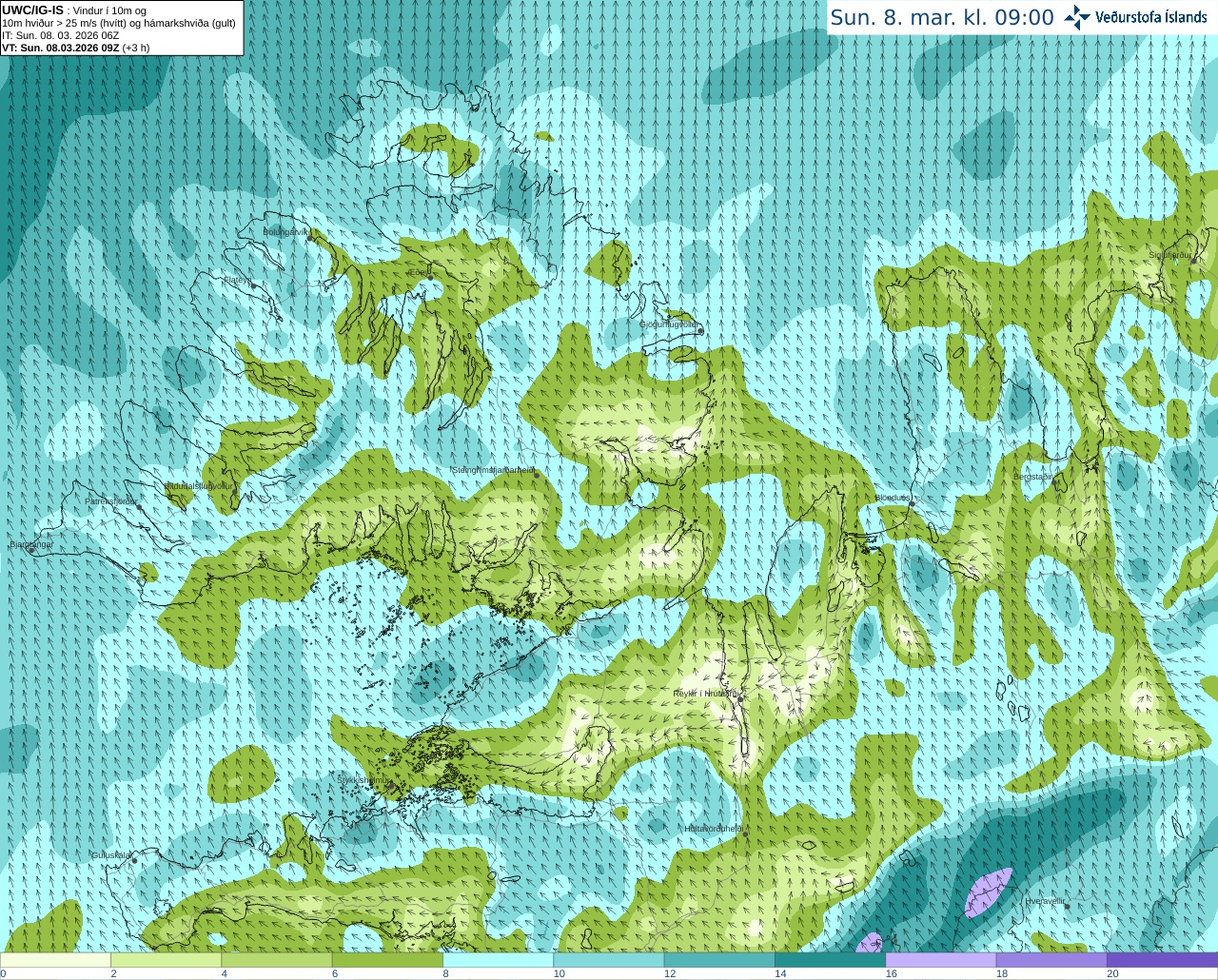1218x980 pixels.
Task: Click the Stykkishólmur station label
Action: [x=363, y=780]
